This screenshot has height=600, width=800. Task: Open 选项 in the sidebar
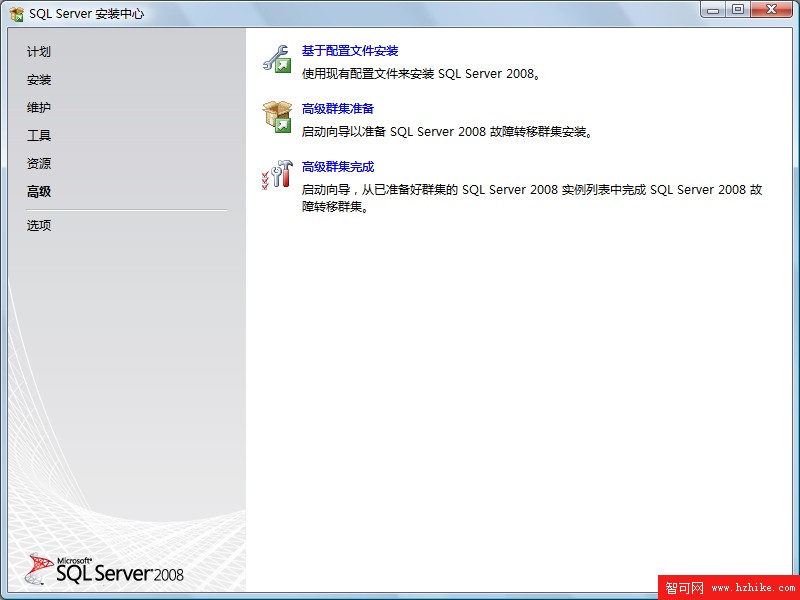tap(39, 226)
